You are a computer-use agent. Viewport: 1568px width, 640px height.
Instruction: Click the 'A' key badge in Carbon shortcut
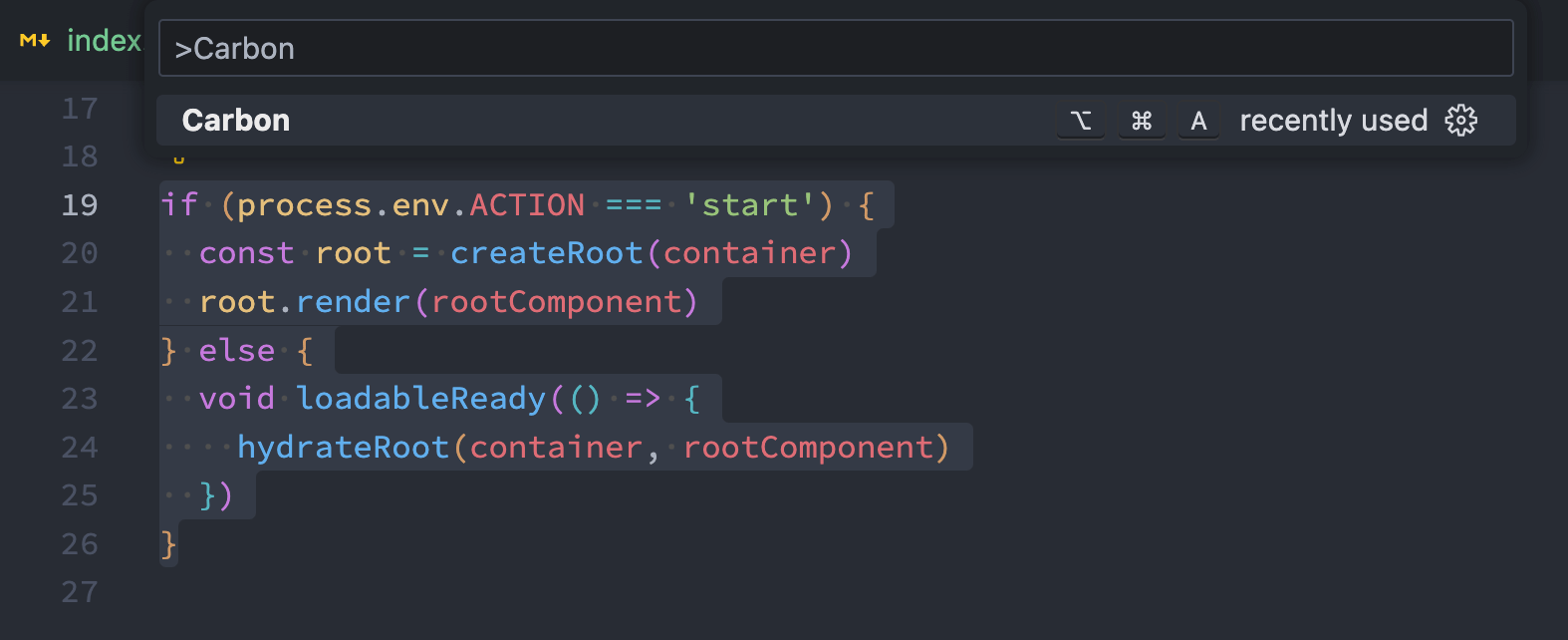[x=1198, y=122]
